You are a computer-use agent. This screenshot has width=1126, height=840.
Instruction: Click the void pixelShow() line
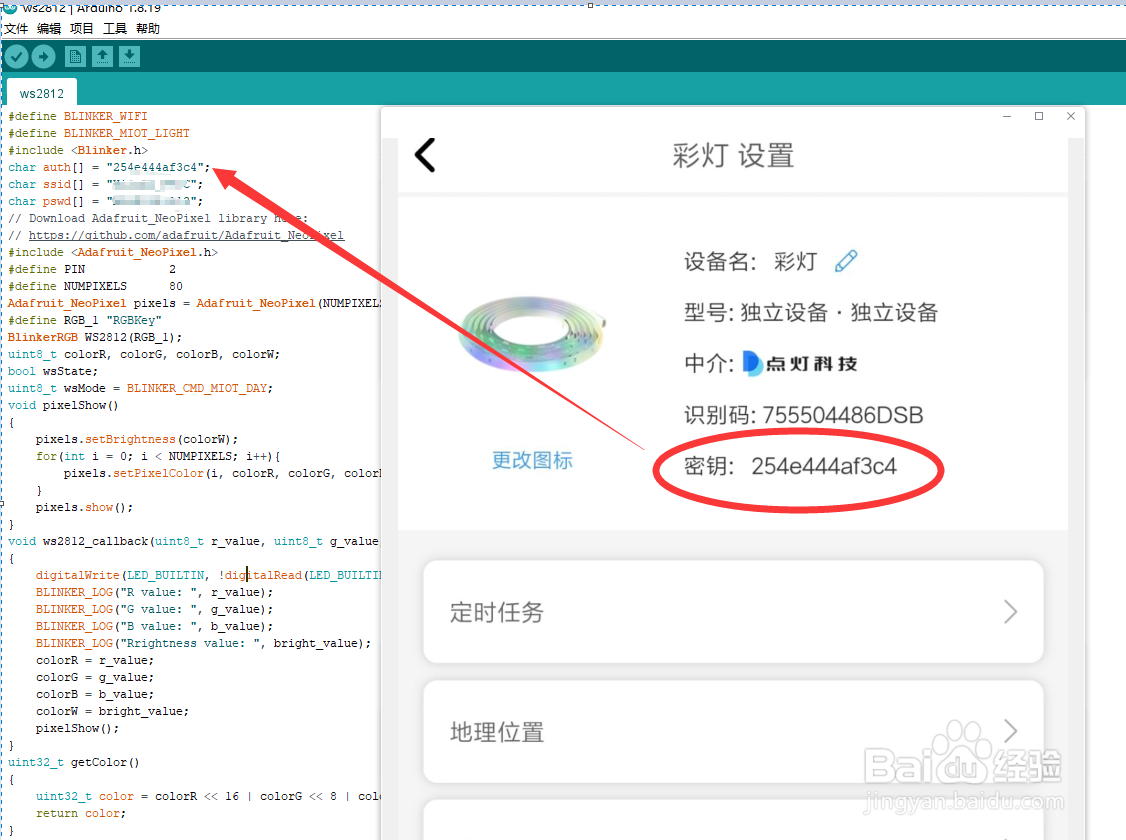tap(63, 406)
